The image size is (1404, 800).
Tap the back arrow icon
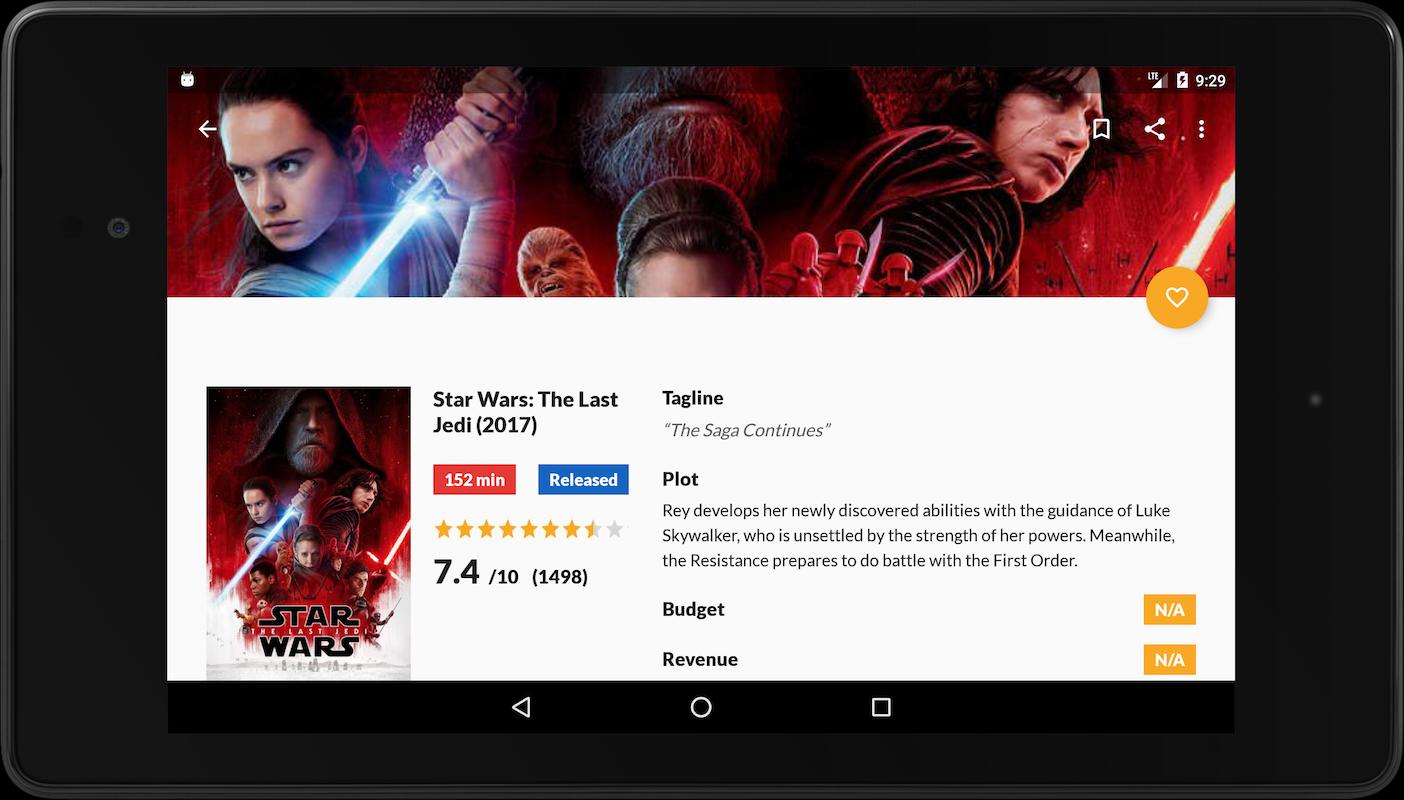point(207,129)
